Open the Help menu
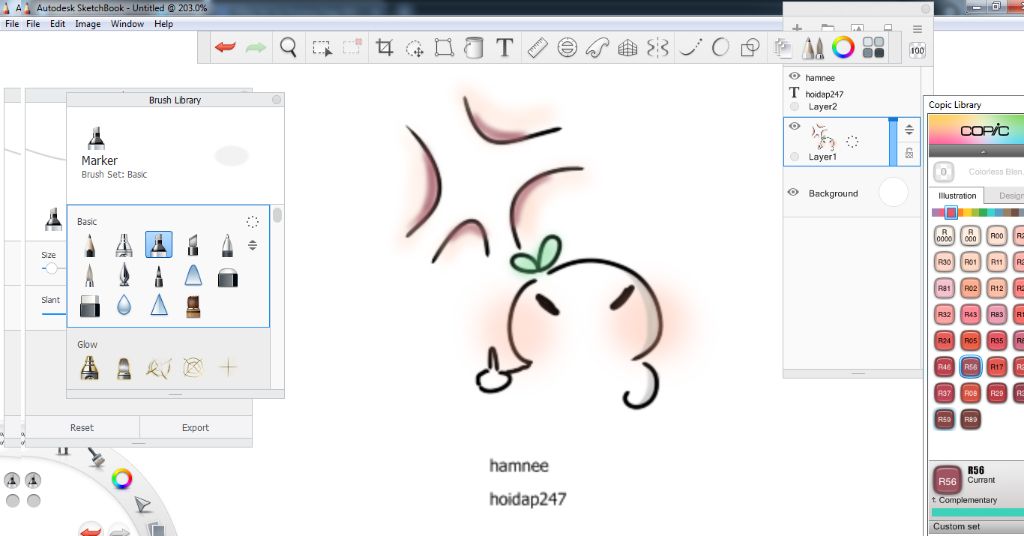This screenshot has height=536, width=1024. (163, 24)
